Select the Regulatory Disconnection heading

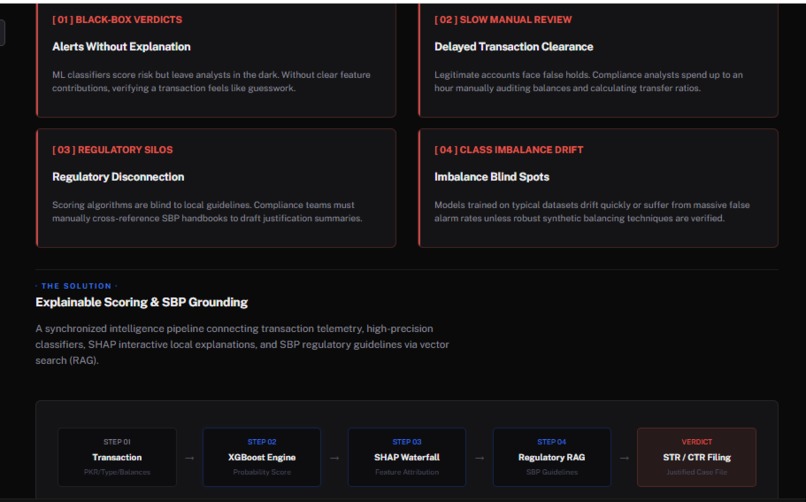tap(118, 177)
